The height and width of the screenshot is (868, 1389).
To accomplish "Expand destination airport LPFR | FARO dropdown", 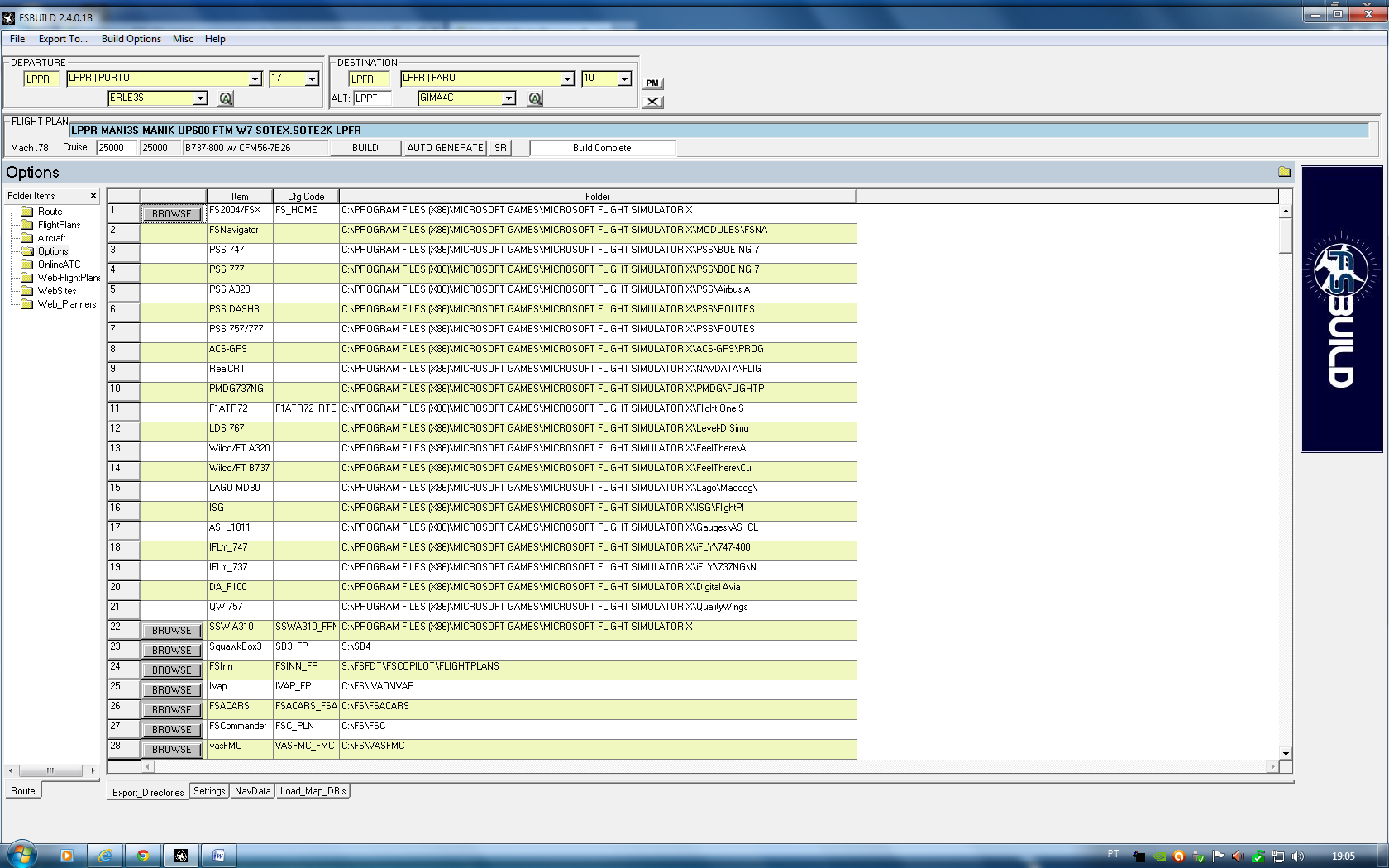I will [x=567, y=79].
